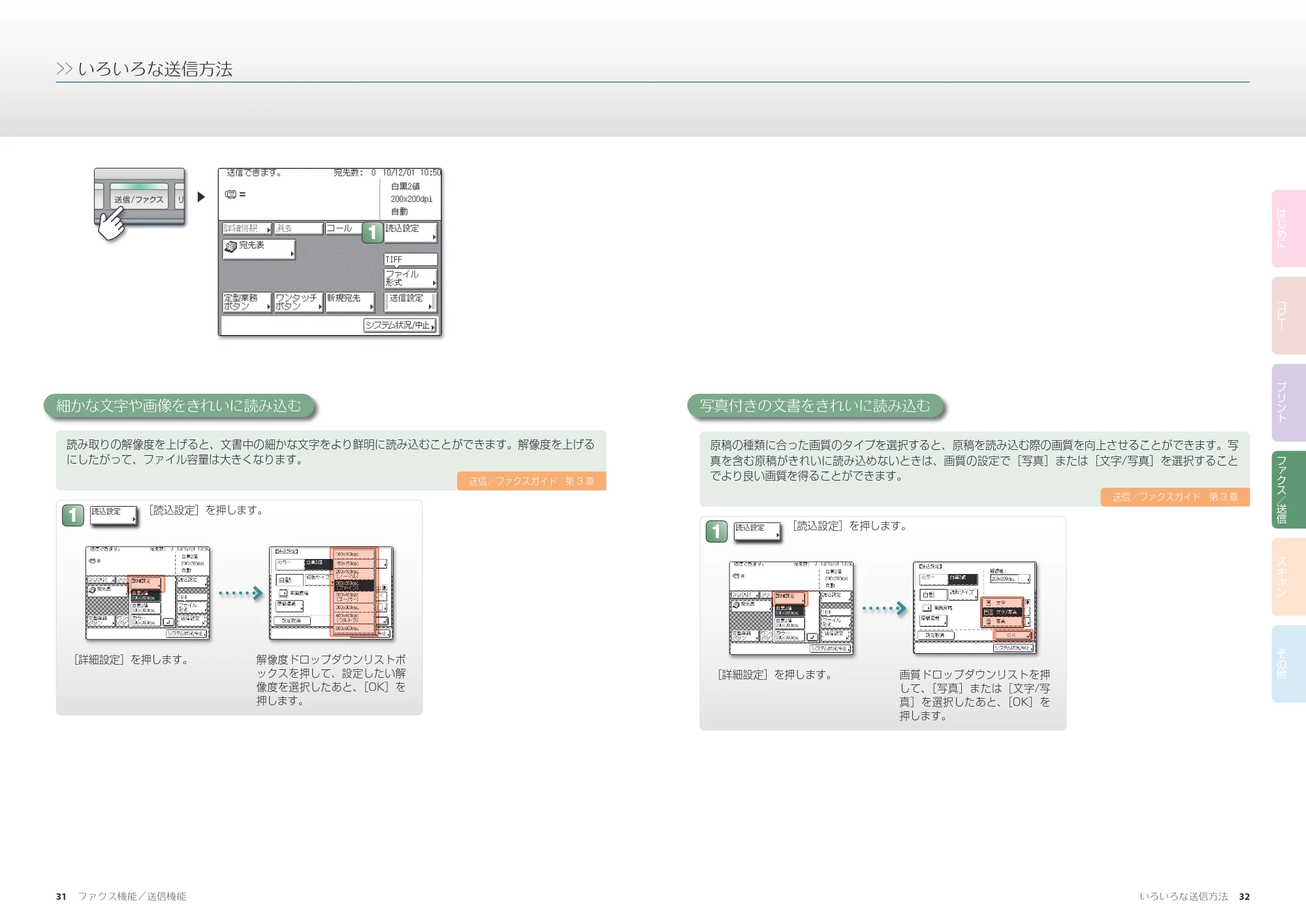1306x924 pixels.
Task: Click 自動 in the left-section 読込設定 screen
Action: tap(289, 581)
